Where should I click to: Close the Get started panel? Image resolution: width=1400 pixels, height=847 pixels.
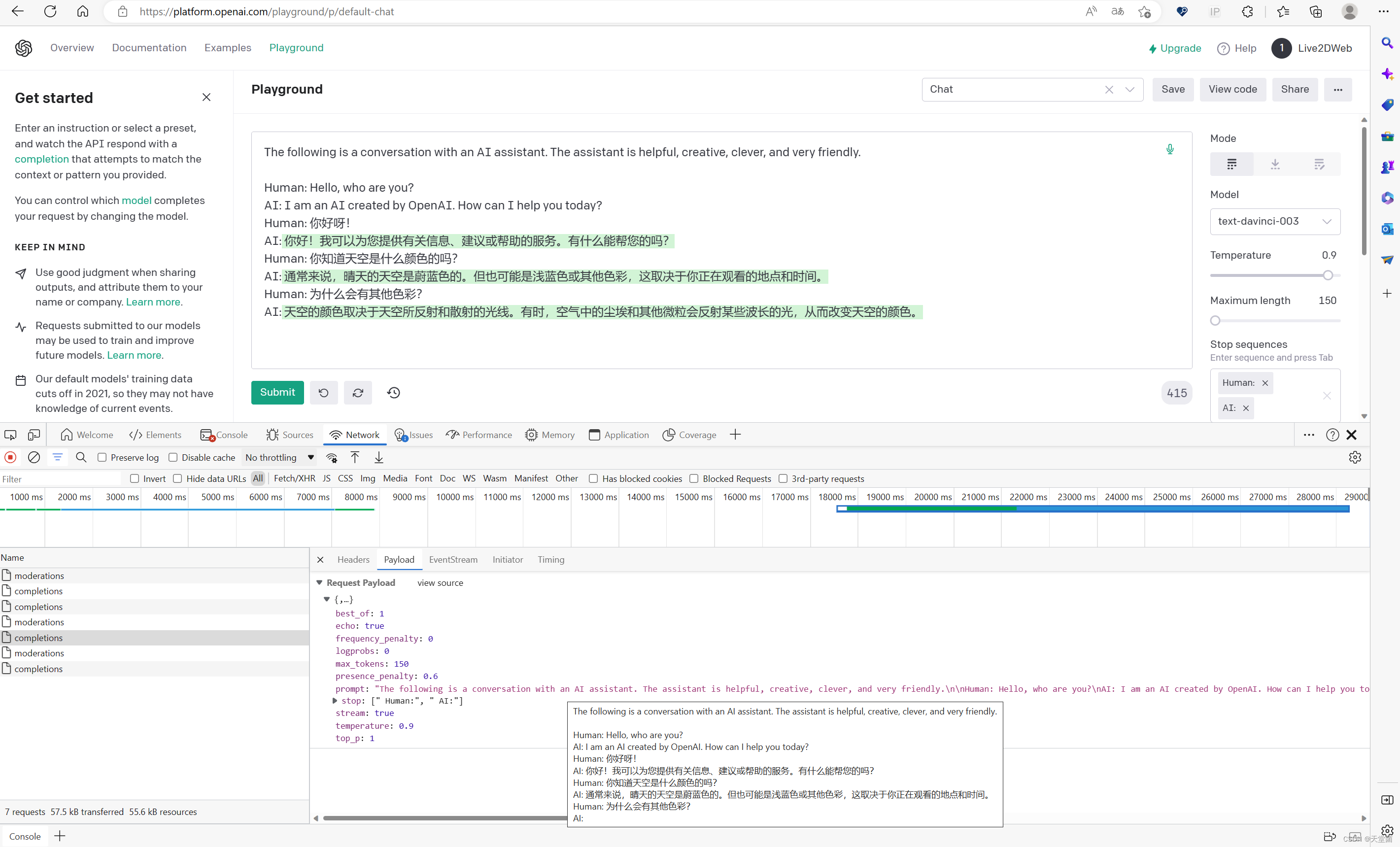[x=206, y=97]
